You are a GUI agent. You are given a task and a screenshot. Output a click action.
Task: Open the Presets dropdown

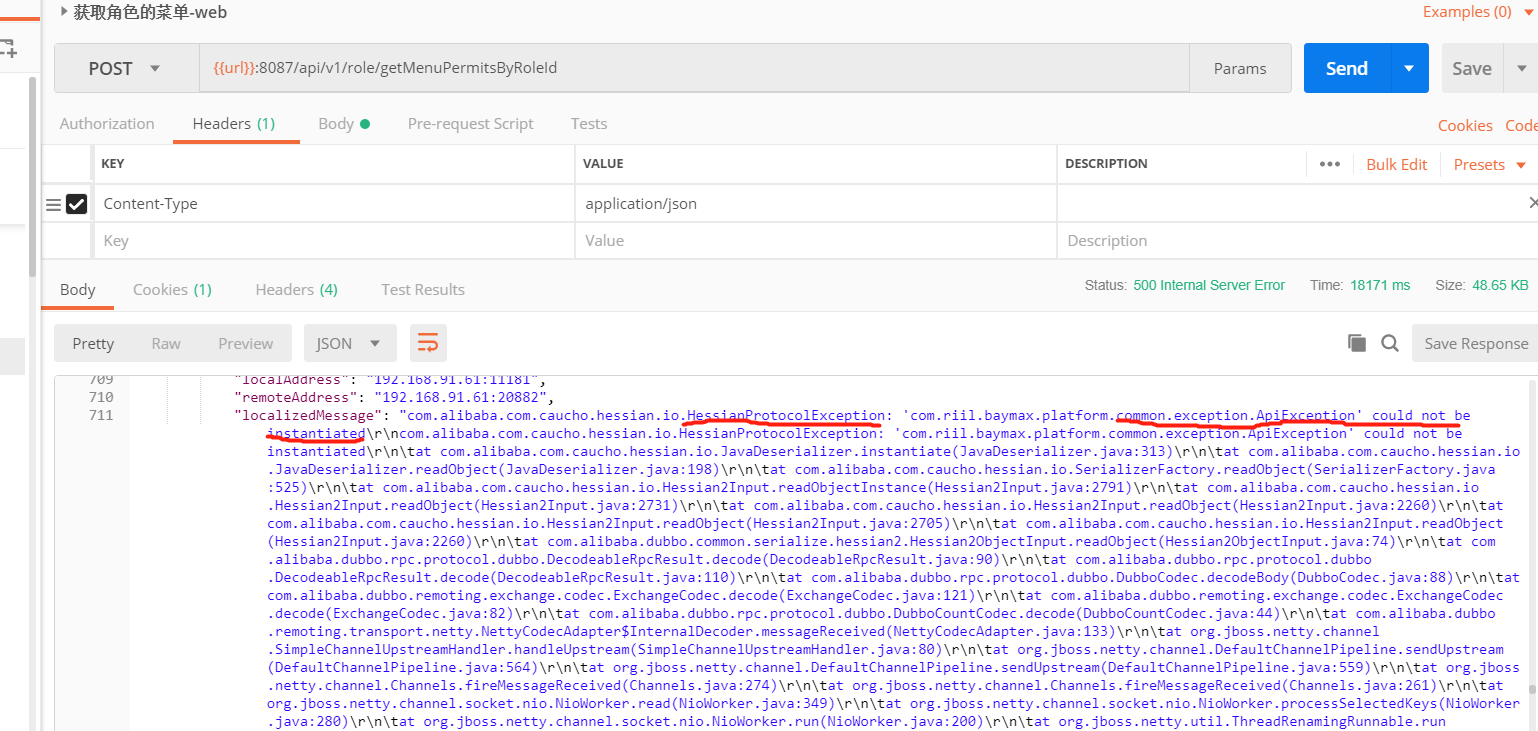[x=1490, y=164]
